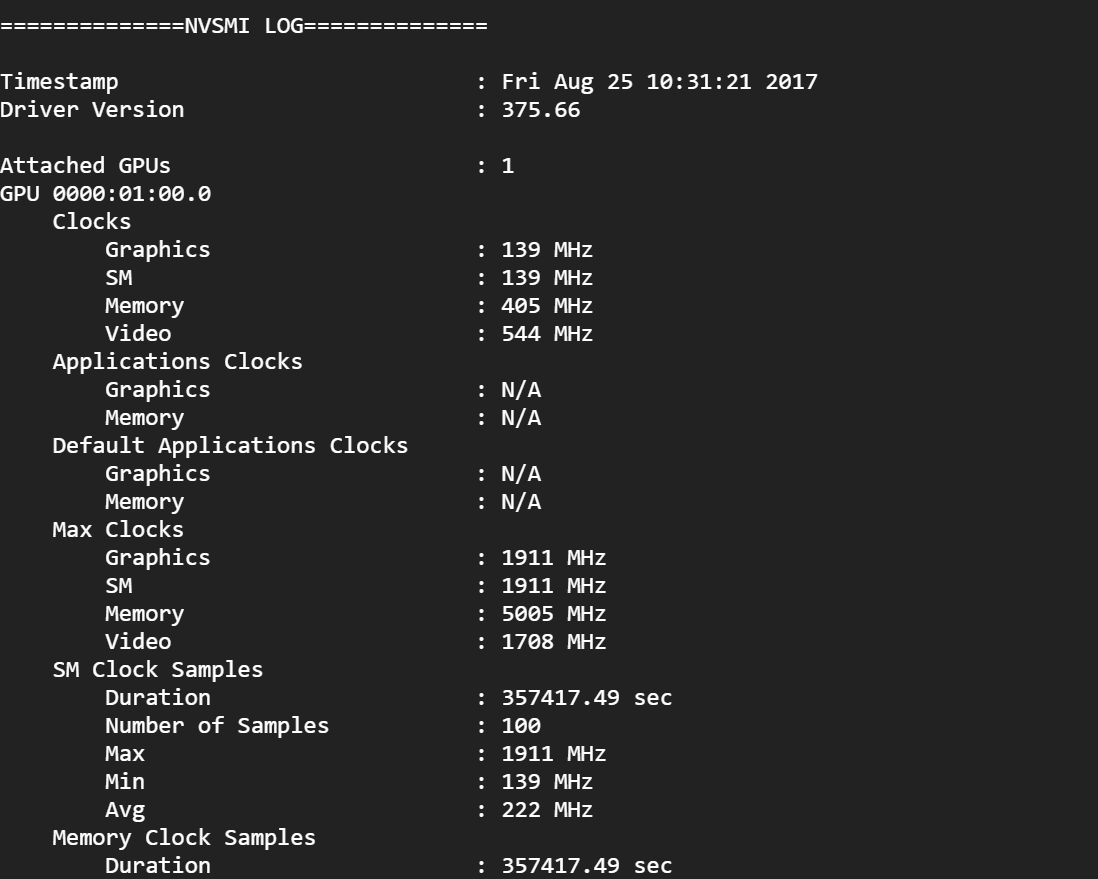This screenshot has width=1098, height=879.
Task: Click the Video clock 544 MHz value
Action: 547,334
